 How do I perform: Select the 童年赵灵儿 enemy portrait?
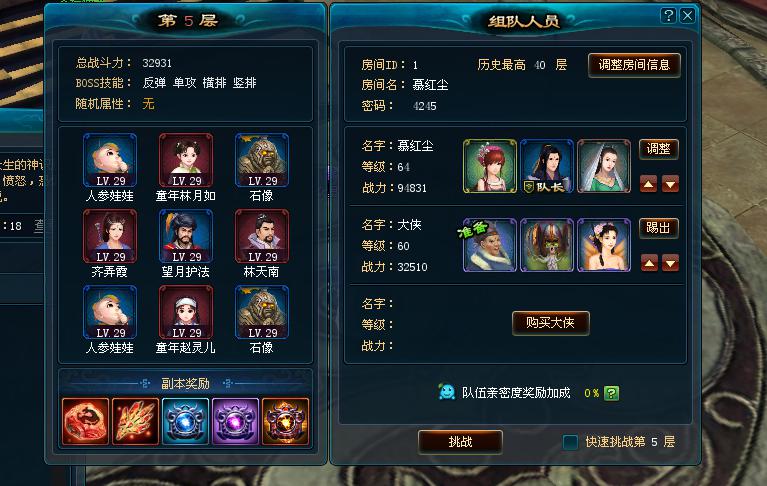coord(186,312)
